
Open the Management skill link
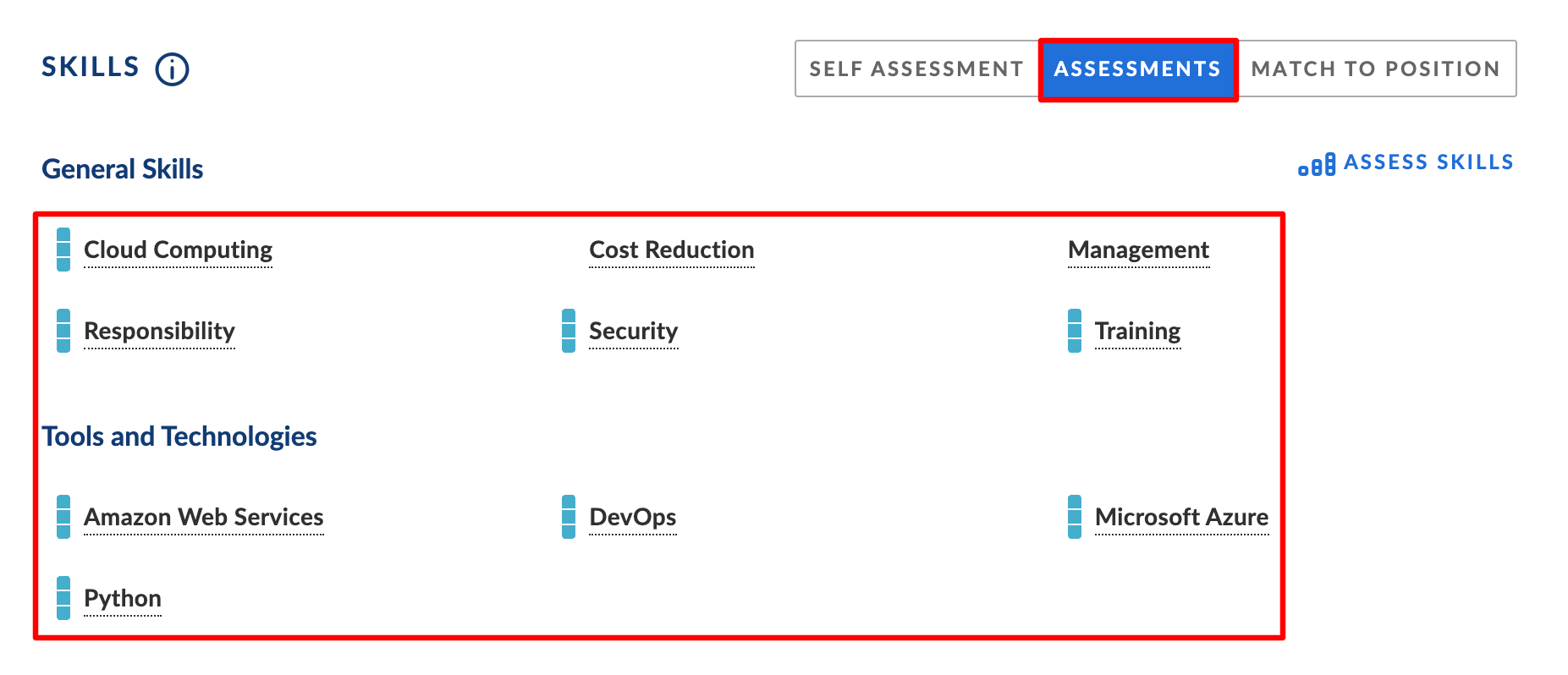[x=1139, y=250]
